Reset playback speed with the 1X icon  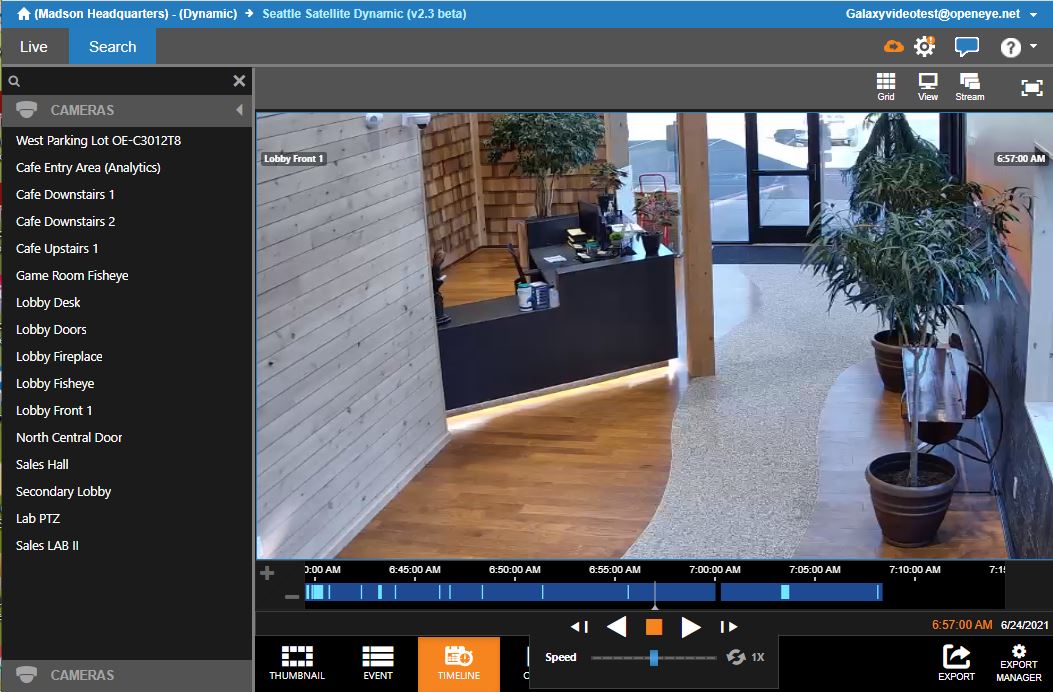pyautogui.click(x=741, y=657)
